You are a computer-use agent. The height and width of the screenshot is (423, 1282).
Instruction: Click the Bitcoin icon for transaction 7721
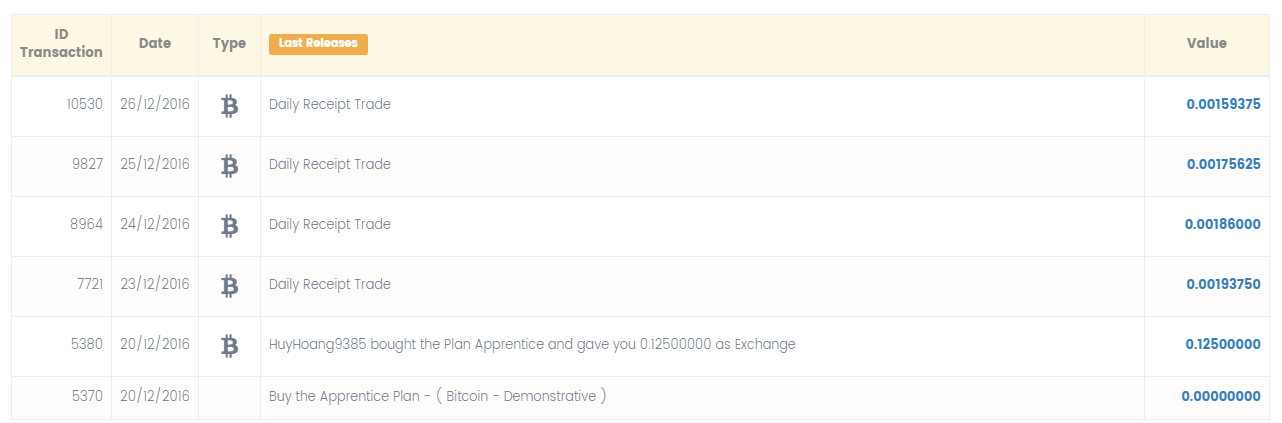[x=229, y=285]
